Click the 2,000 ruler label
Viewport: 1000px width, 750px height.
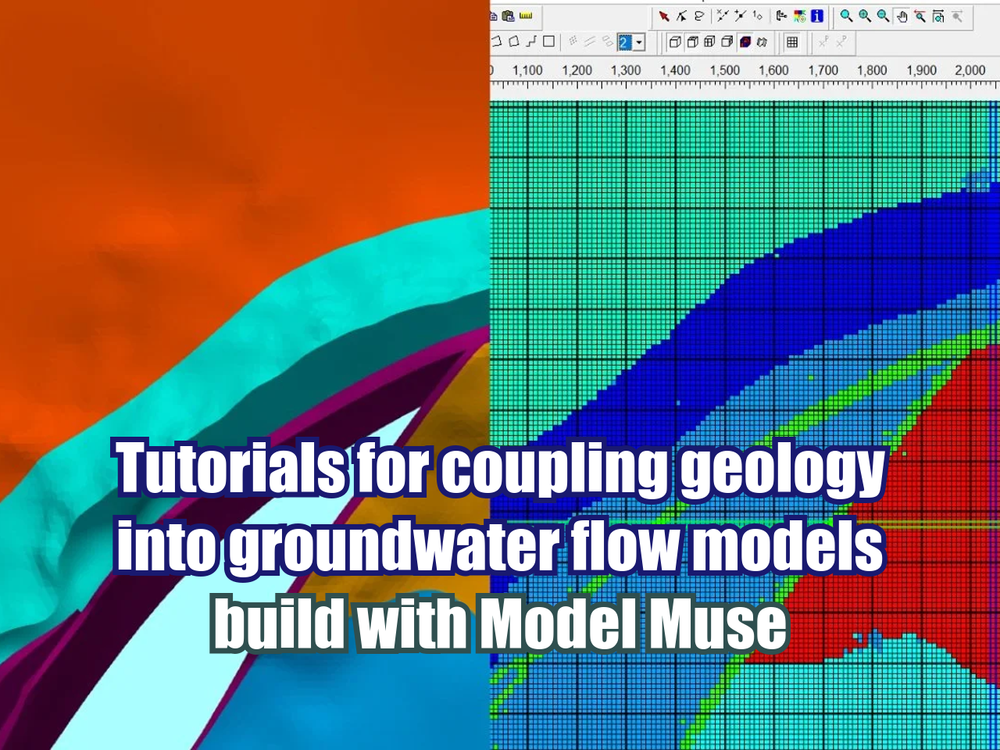(970, 70)
